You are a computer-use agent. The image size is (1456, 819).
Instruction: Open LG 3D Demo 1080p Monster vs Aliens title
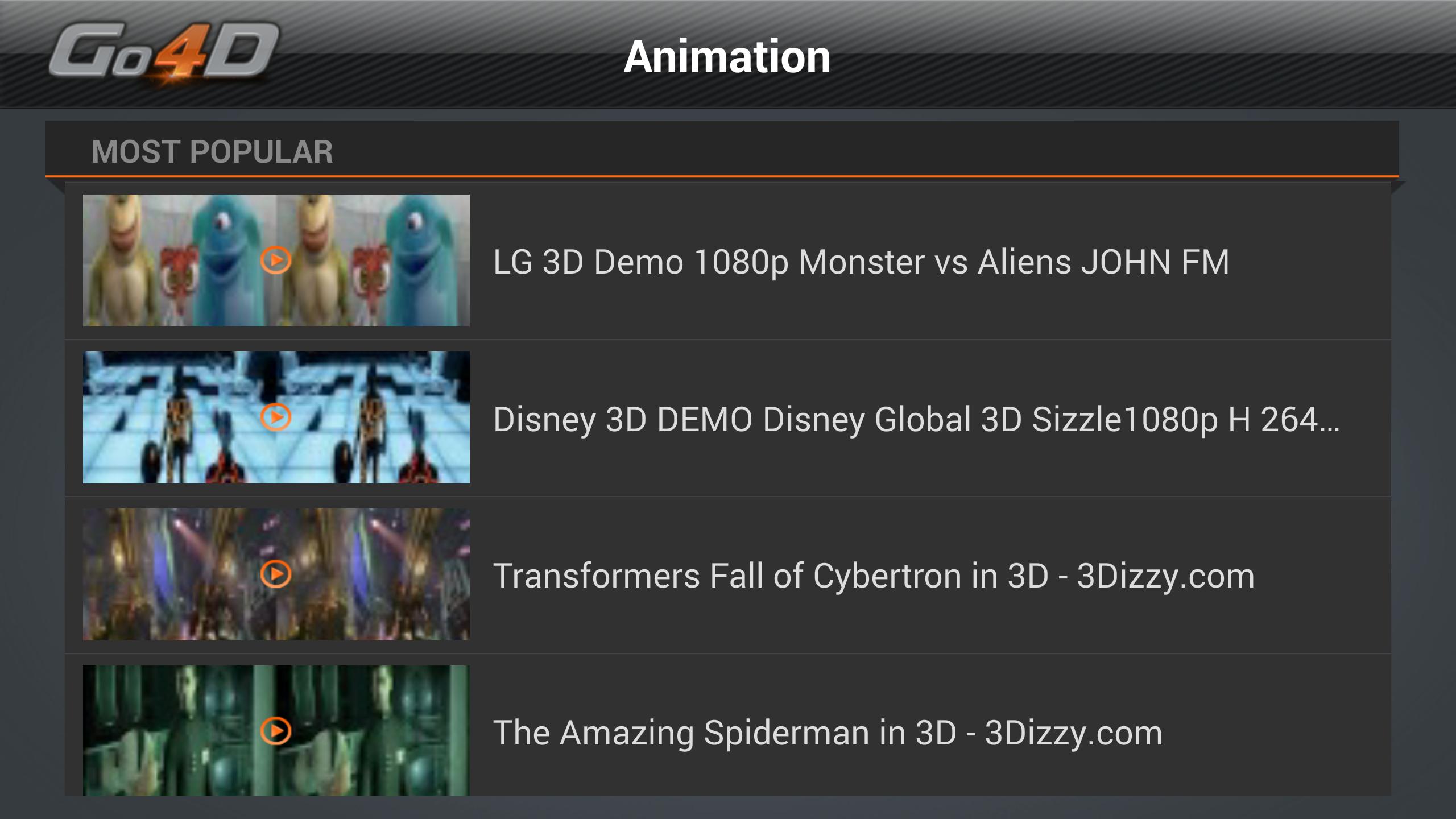(x=861, y=262)
